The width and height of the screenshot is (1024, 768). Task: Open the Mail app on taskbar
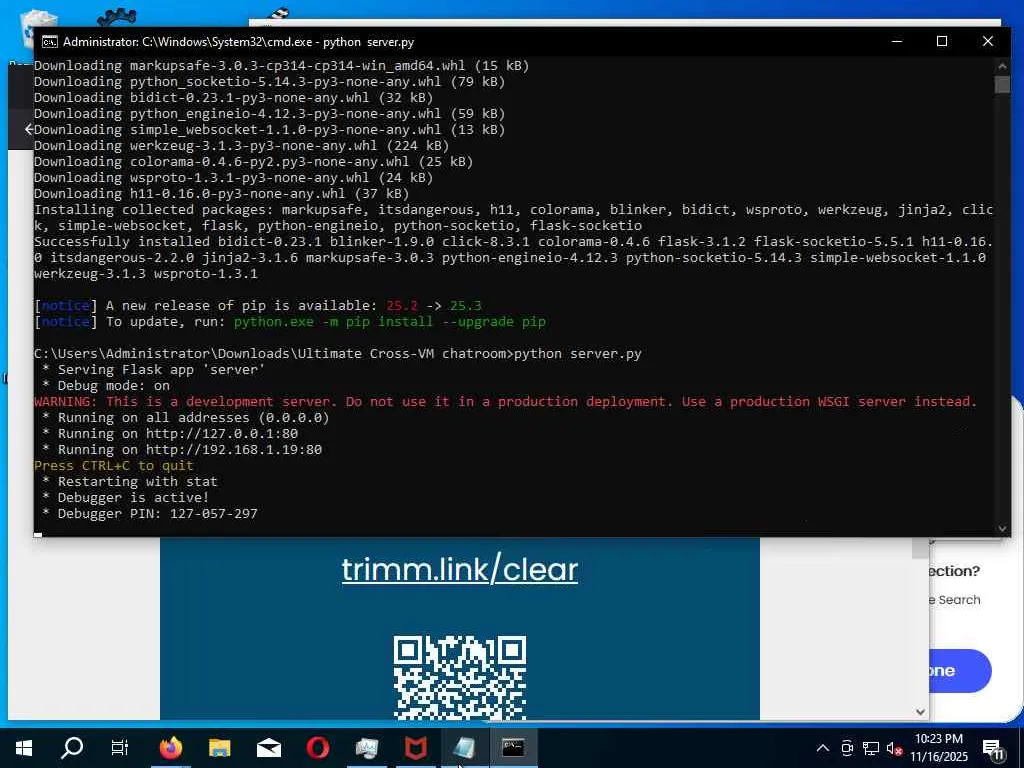coord(269,748)
